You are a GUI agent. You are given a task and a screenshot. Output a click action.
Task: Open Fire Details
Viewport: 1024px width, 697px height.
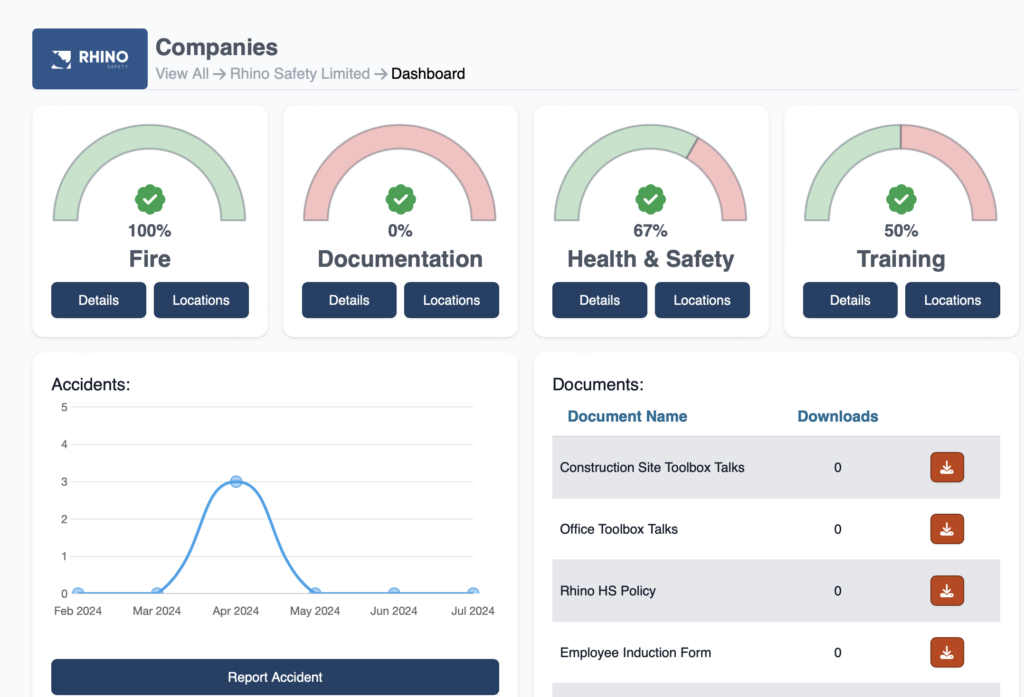99,300
